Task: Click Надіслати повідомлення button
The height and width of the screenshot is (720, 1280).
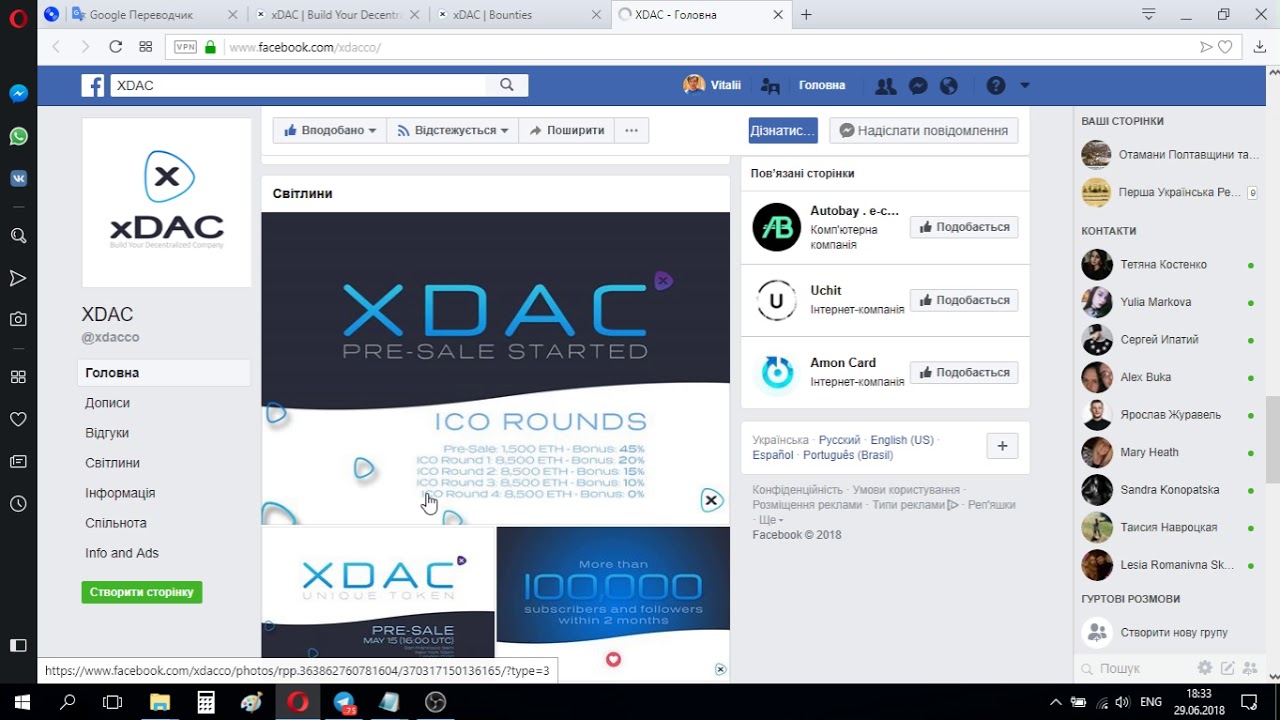Action: (x=924, y=130)
